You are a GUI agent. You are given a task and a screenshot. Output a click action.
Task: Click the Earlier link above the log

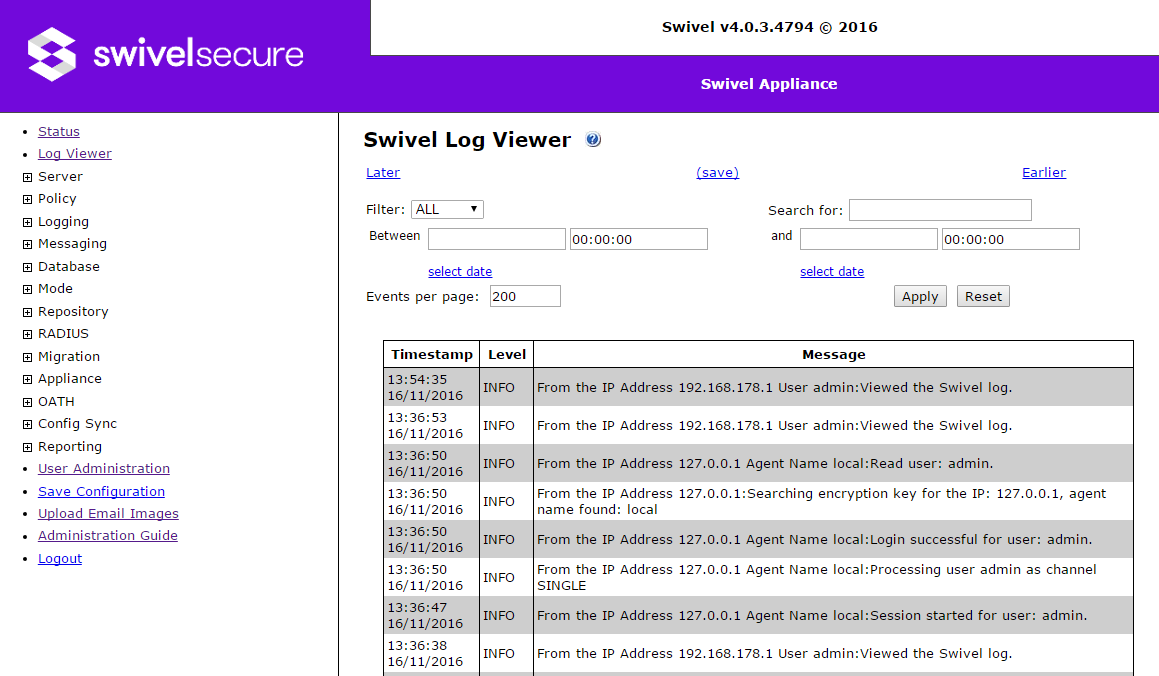1043,172
